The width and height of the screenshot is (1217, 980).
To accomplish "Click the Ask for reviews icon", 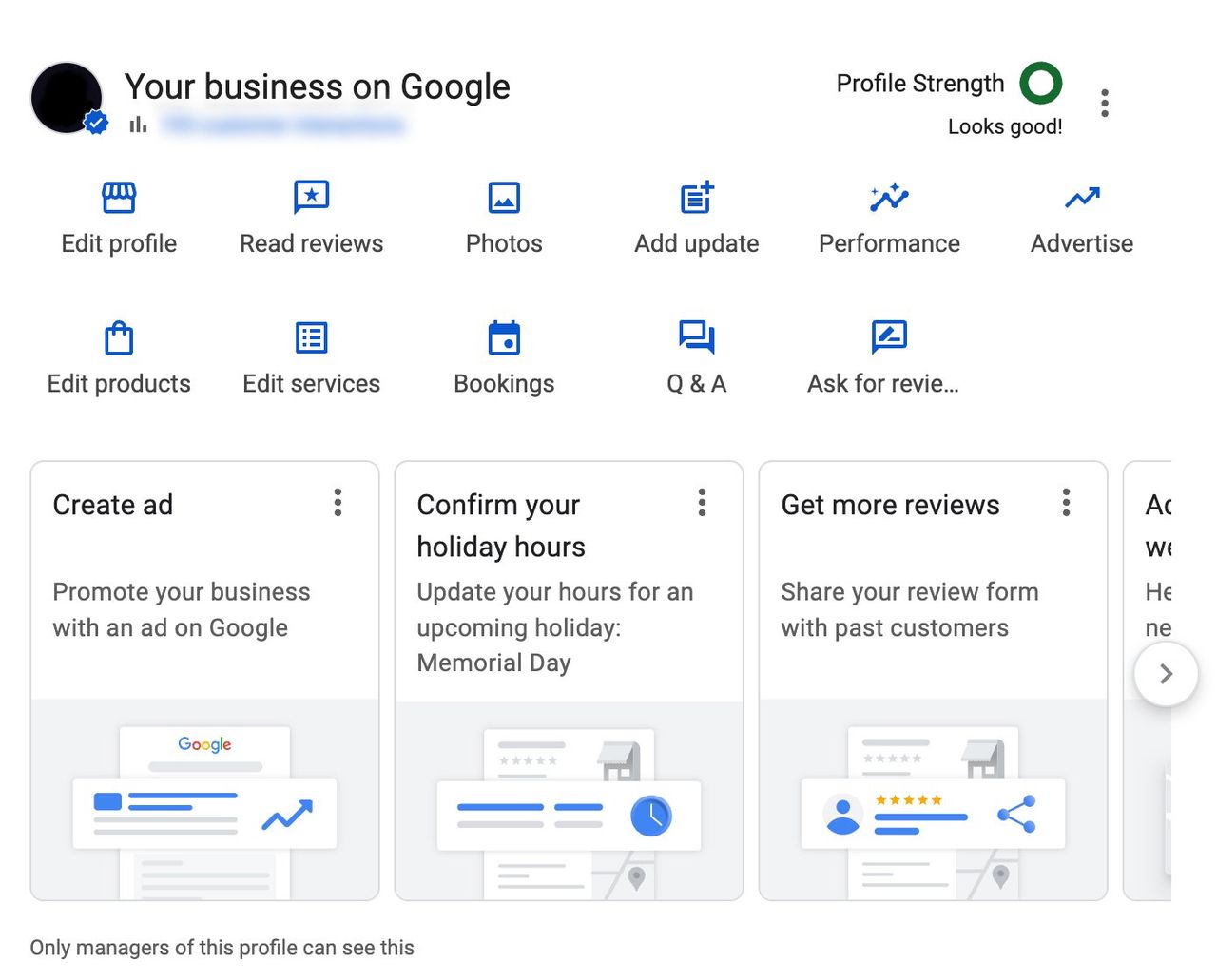I will (x=889, y=336).
